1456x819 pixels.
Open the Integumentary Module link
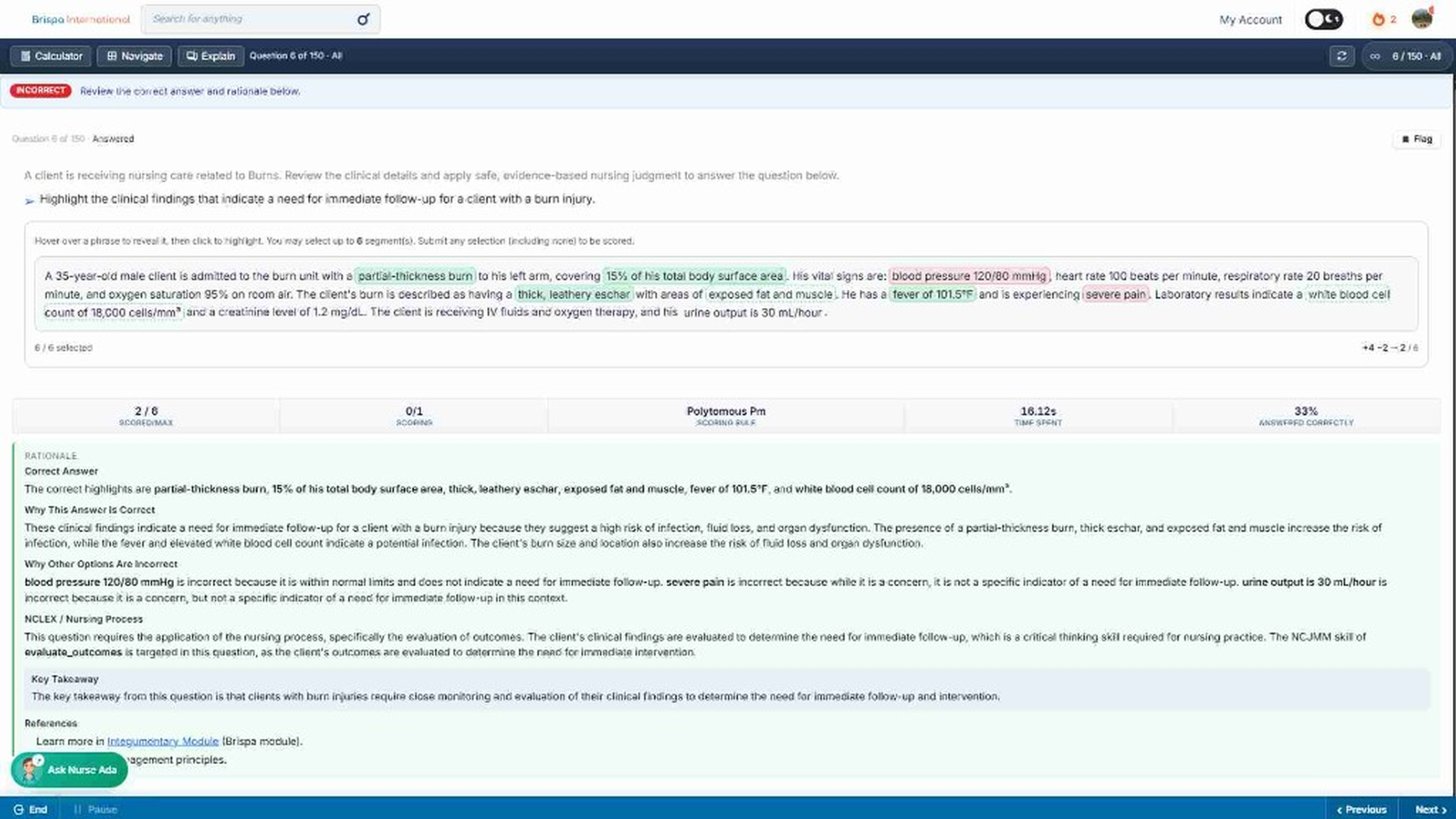[x=163, y=742]
